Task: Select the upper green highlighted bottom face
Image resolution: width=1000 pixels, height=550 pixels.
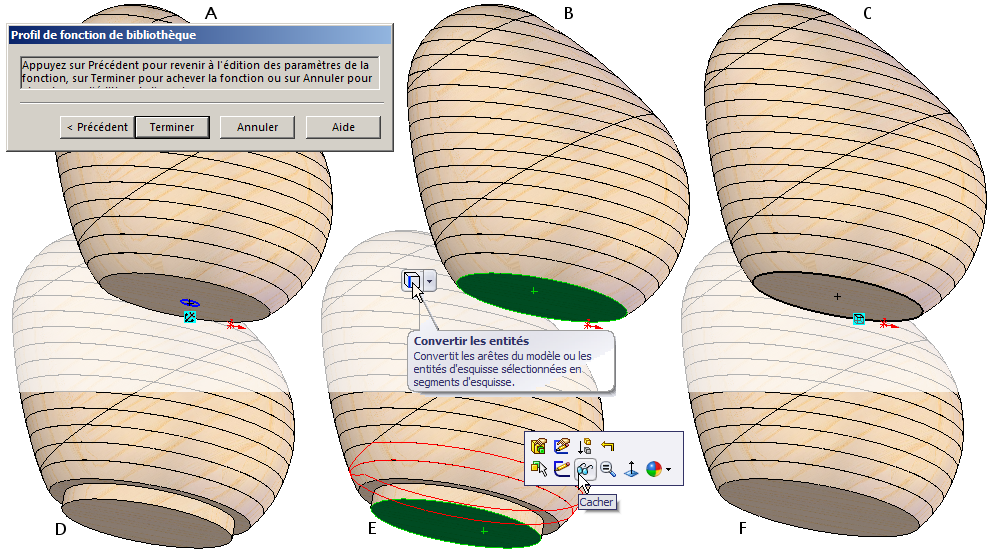Action: 541,298
